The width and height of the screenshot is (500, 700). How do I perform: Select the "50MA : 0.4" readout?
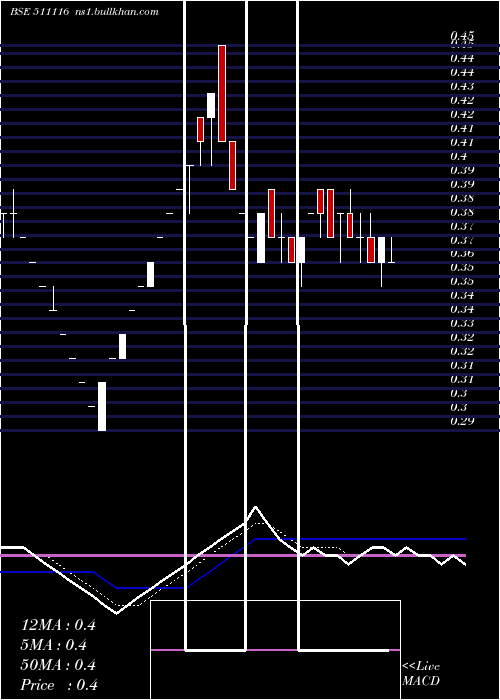pyautogui.click(x=58, y=665)
